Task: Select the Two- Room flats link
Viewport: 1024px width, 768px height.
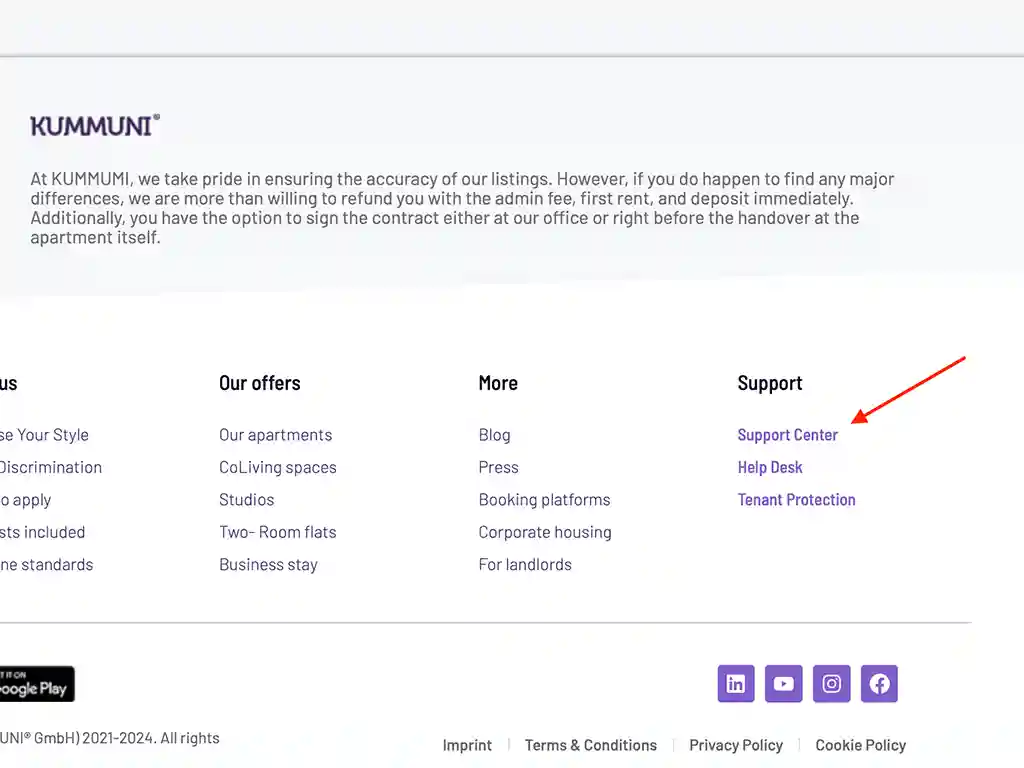Action: (278, 532)
